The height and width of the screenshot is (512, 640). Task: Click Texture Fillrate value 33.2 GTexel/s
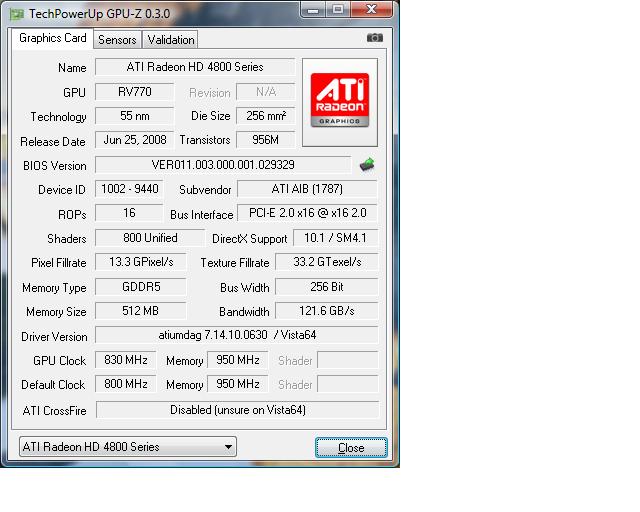[327, 262]
